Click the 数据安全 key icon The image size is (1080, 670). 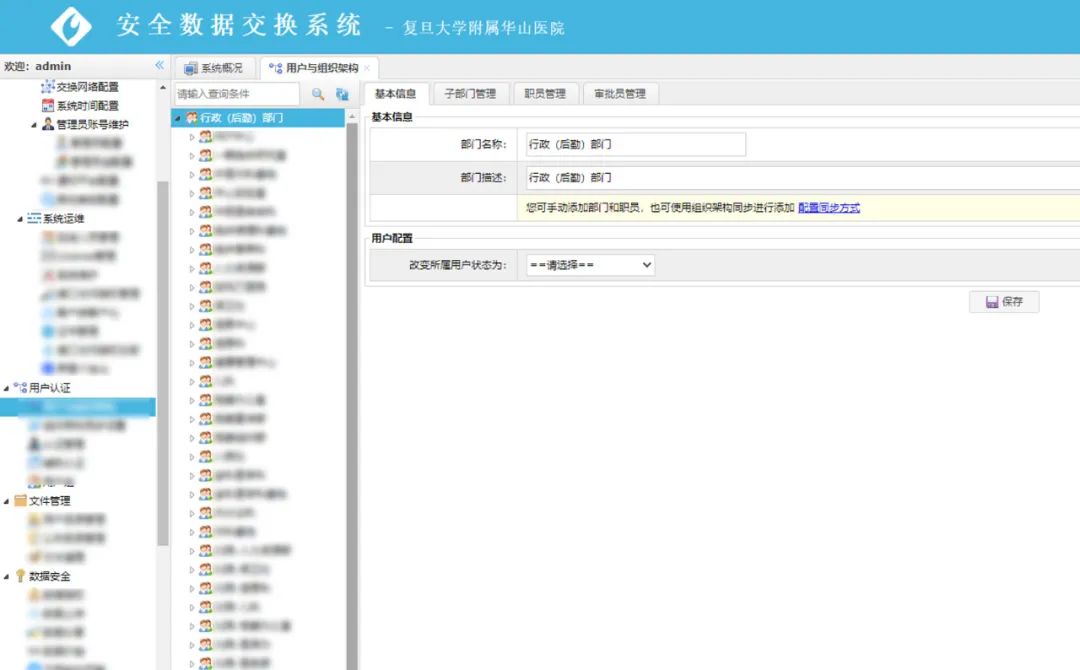(20, 577)
